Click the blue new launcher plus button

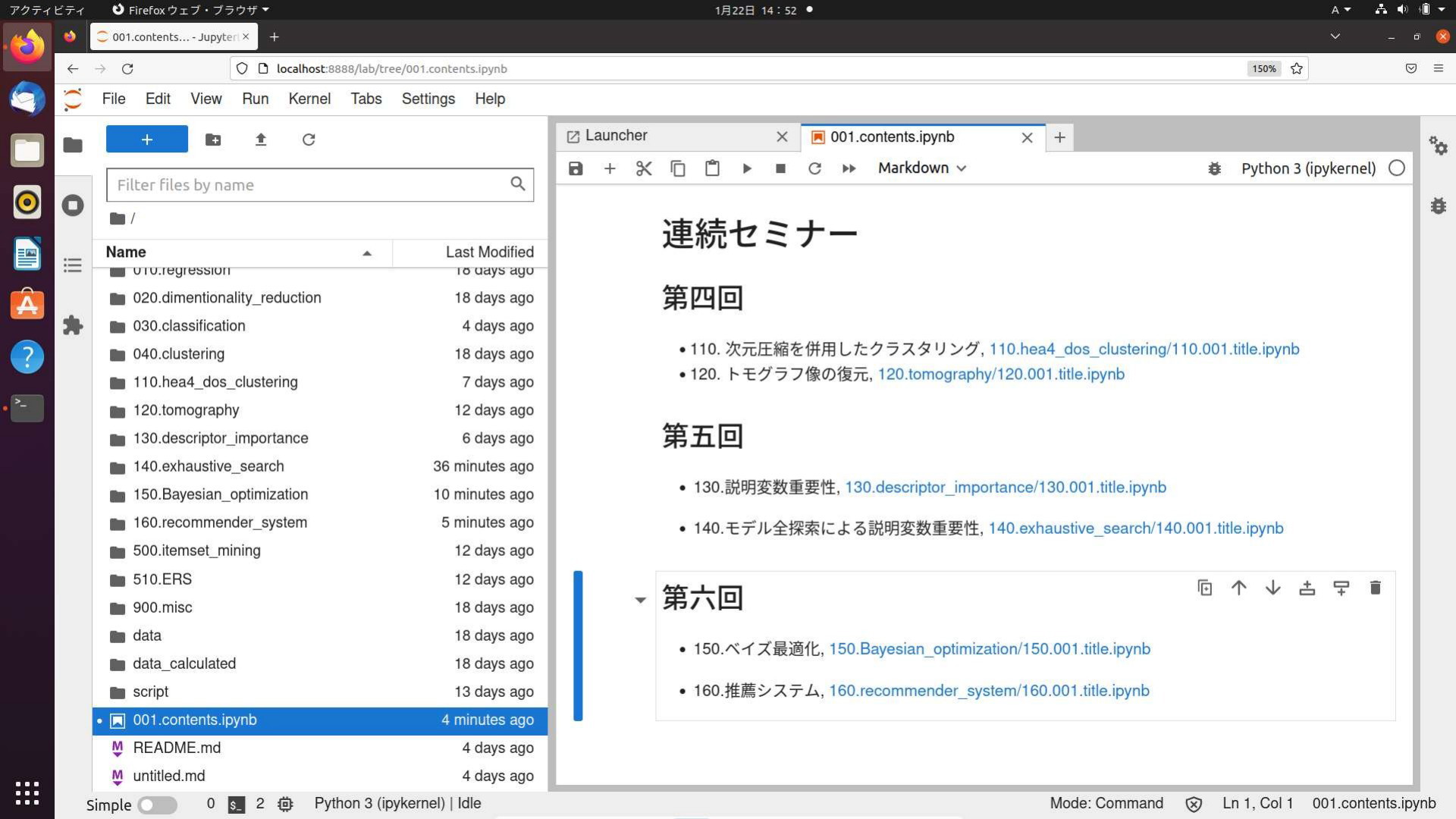(x=147, y=140)
